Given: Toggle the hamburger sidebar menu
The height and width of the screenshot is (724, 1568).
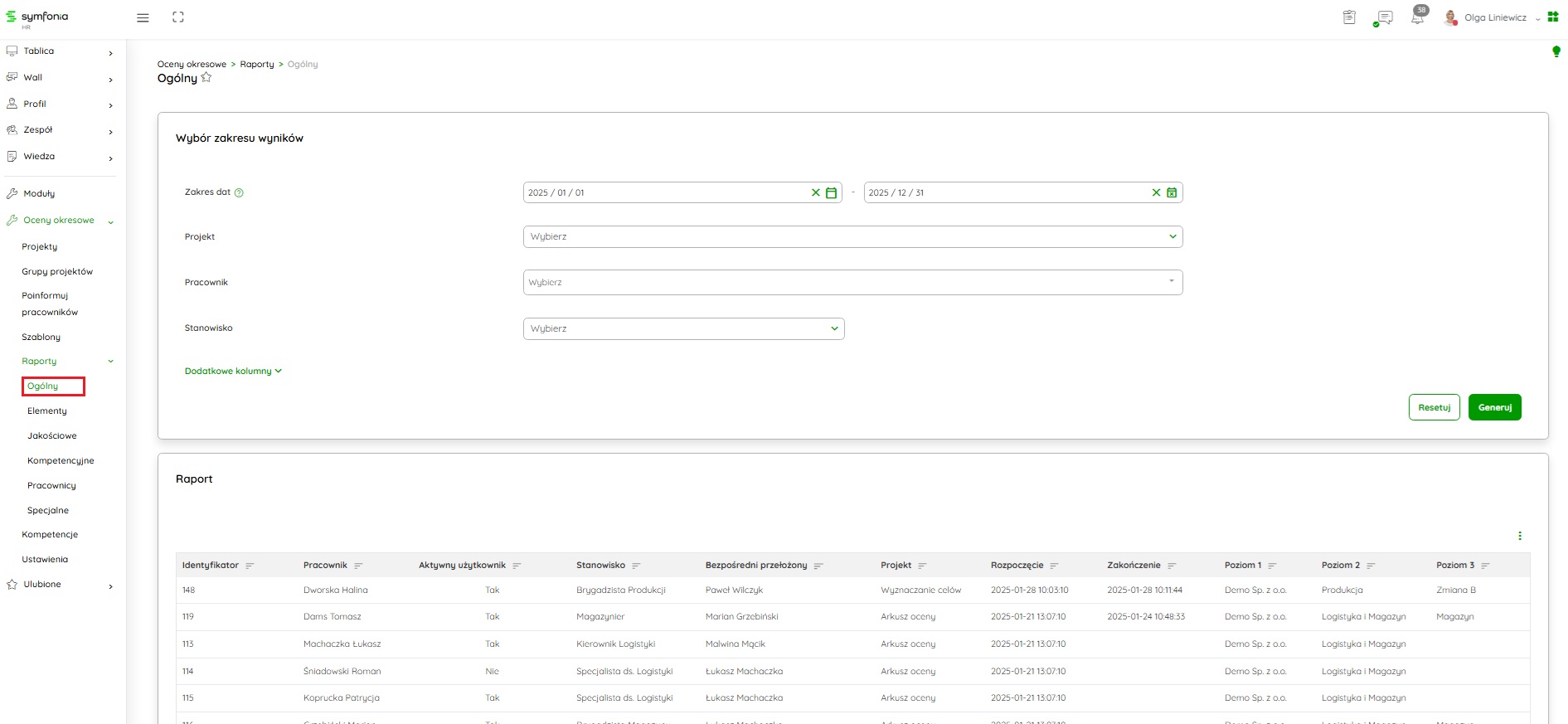Looking at the screenshot, I should tap(143, 17).
